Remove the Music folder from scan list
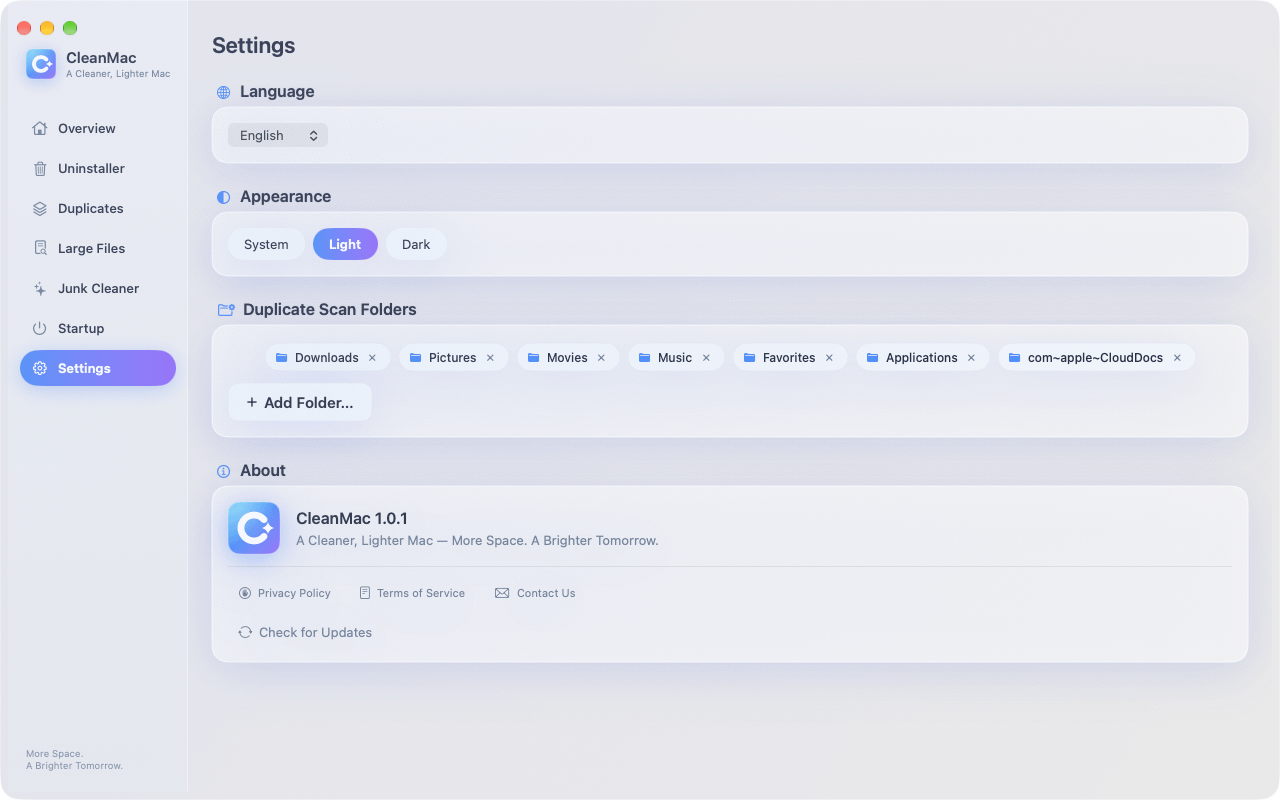1280x800 pixels. (706, 358)
